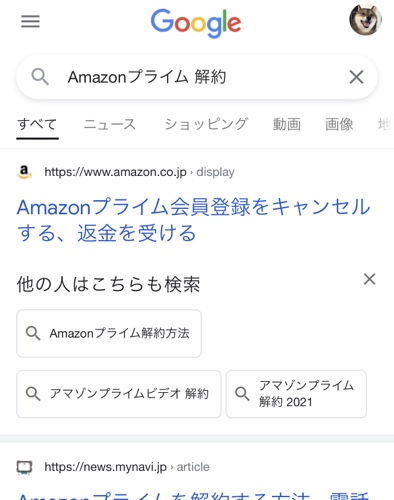Open the Shiba dog profile avatar
The image size is (394, 500).
[366, 19]
